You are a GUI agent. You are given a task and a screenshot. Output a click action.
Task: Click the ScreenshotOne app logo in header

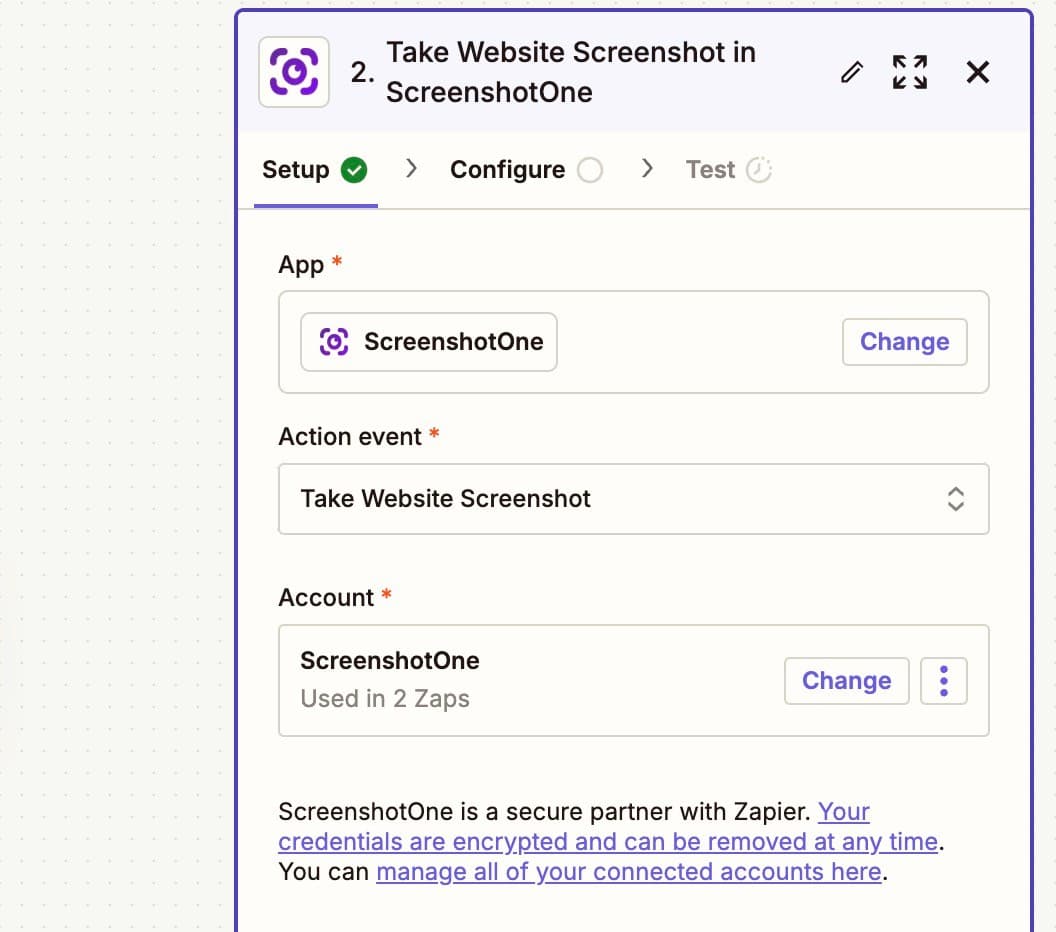[294, 72]
